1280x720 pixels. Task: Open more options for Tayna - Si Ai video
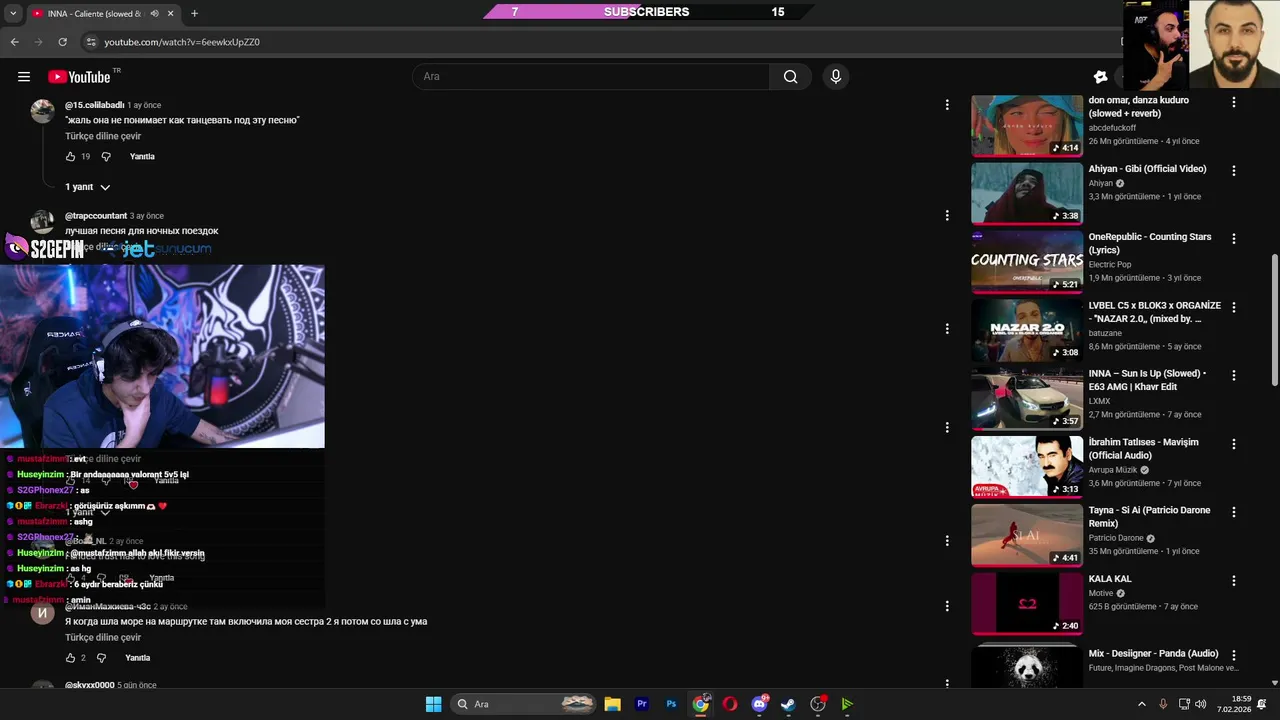[x=1233, y=512]
